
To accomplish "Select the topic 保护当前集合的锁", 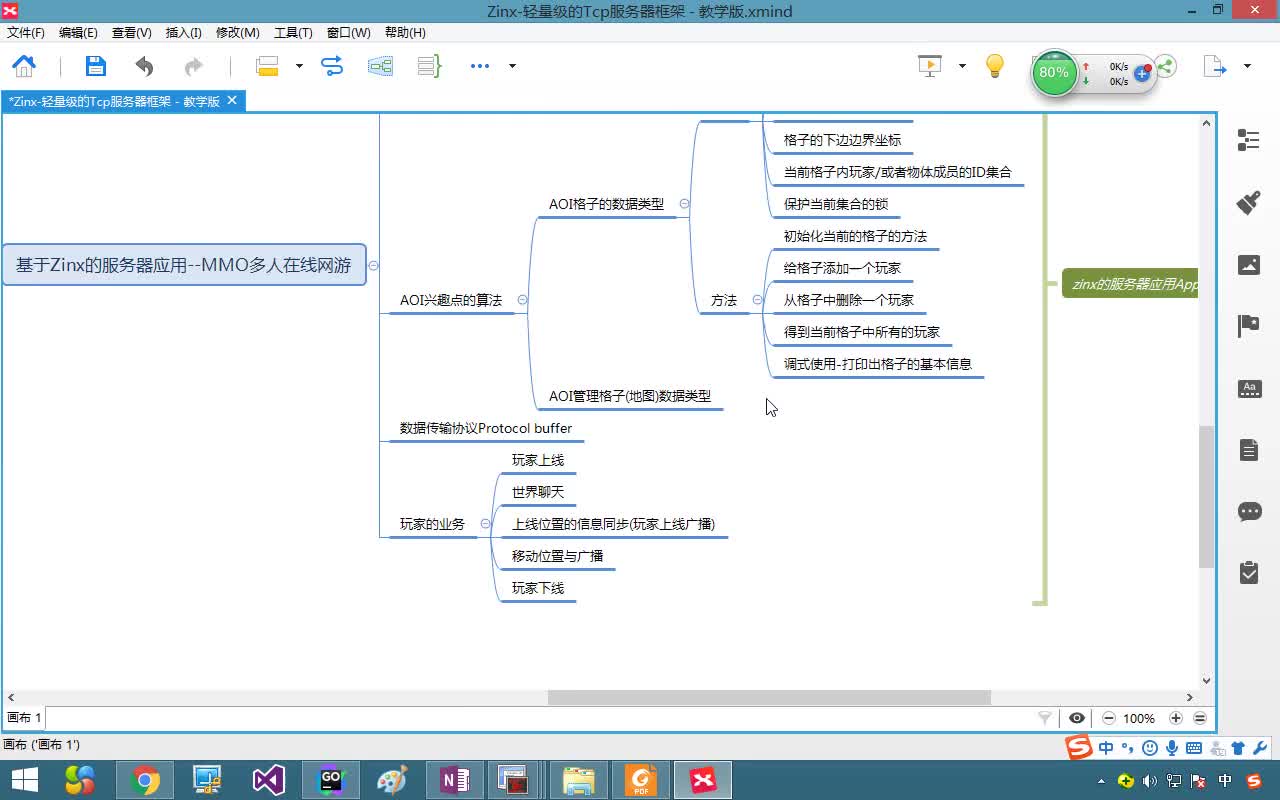I will tap(836, 204).
